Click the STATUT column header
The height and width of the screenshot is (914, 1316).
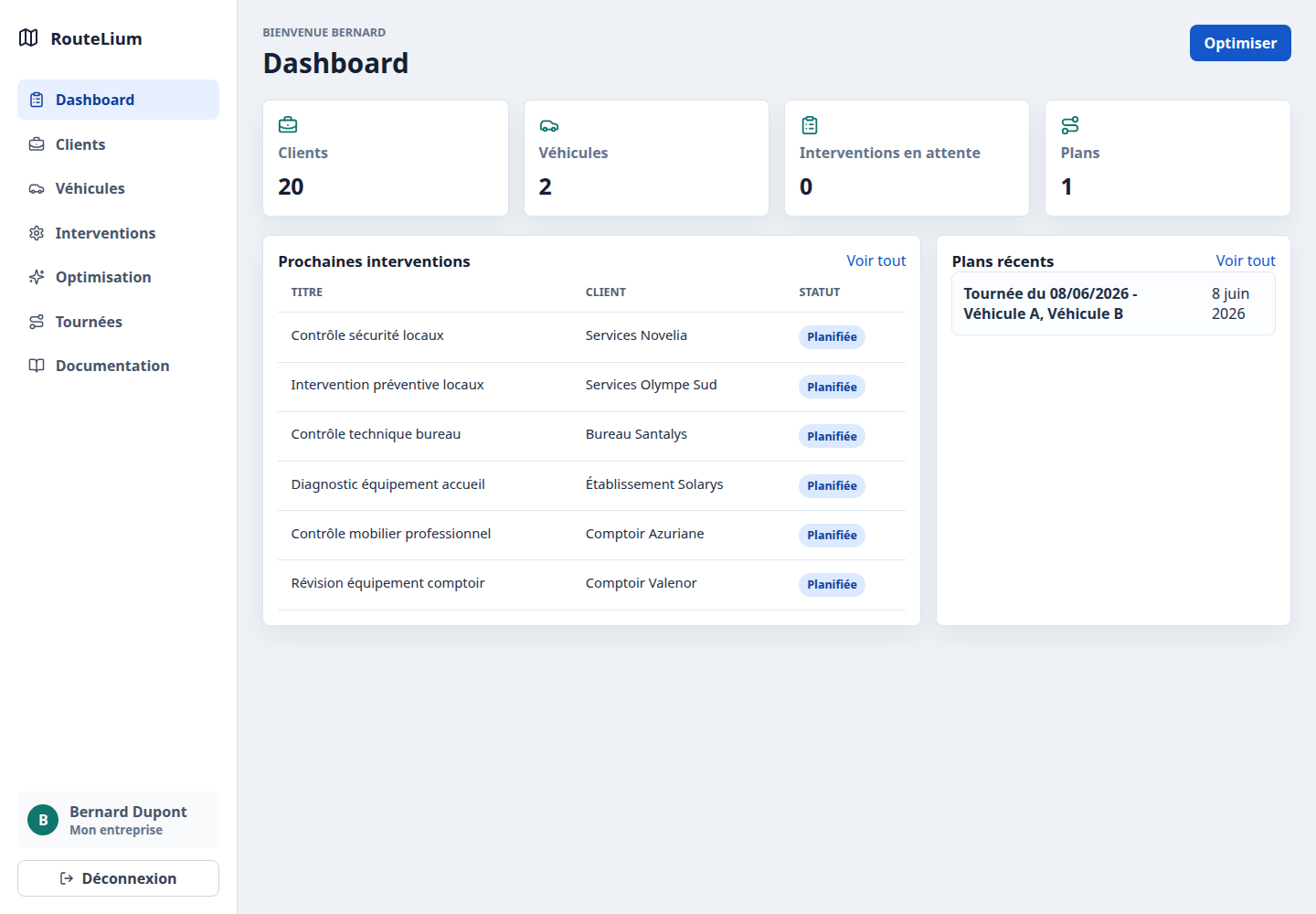pyautogui.click(x=820, y=292)
